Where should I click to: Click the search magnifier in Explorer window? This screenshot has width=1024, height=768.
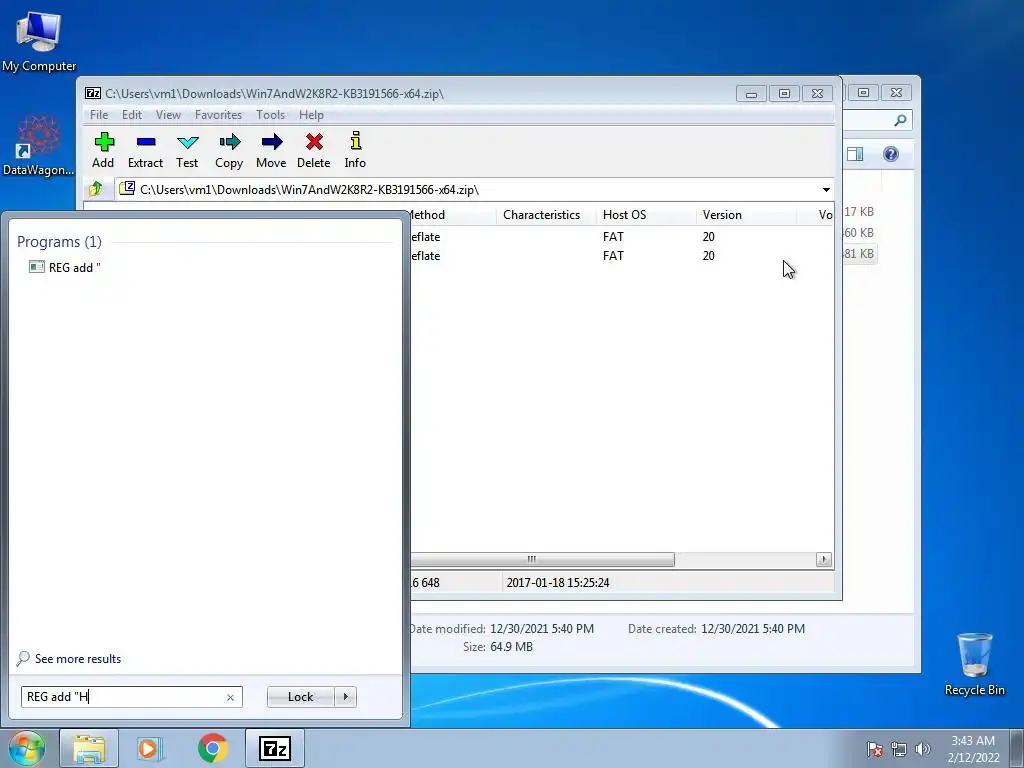coord(900,120)
